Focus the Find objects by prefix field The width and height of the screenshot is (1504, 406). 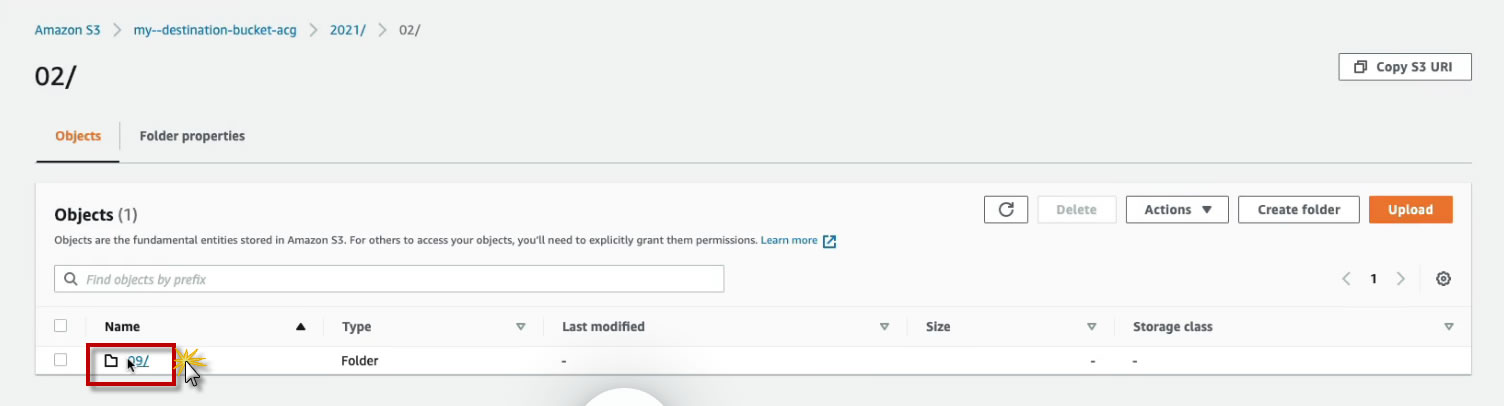[x=400, y=279]
